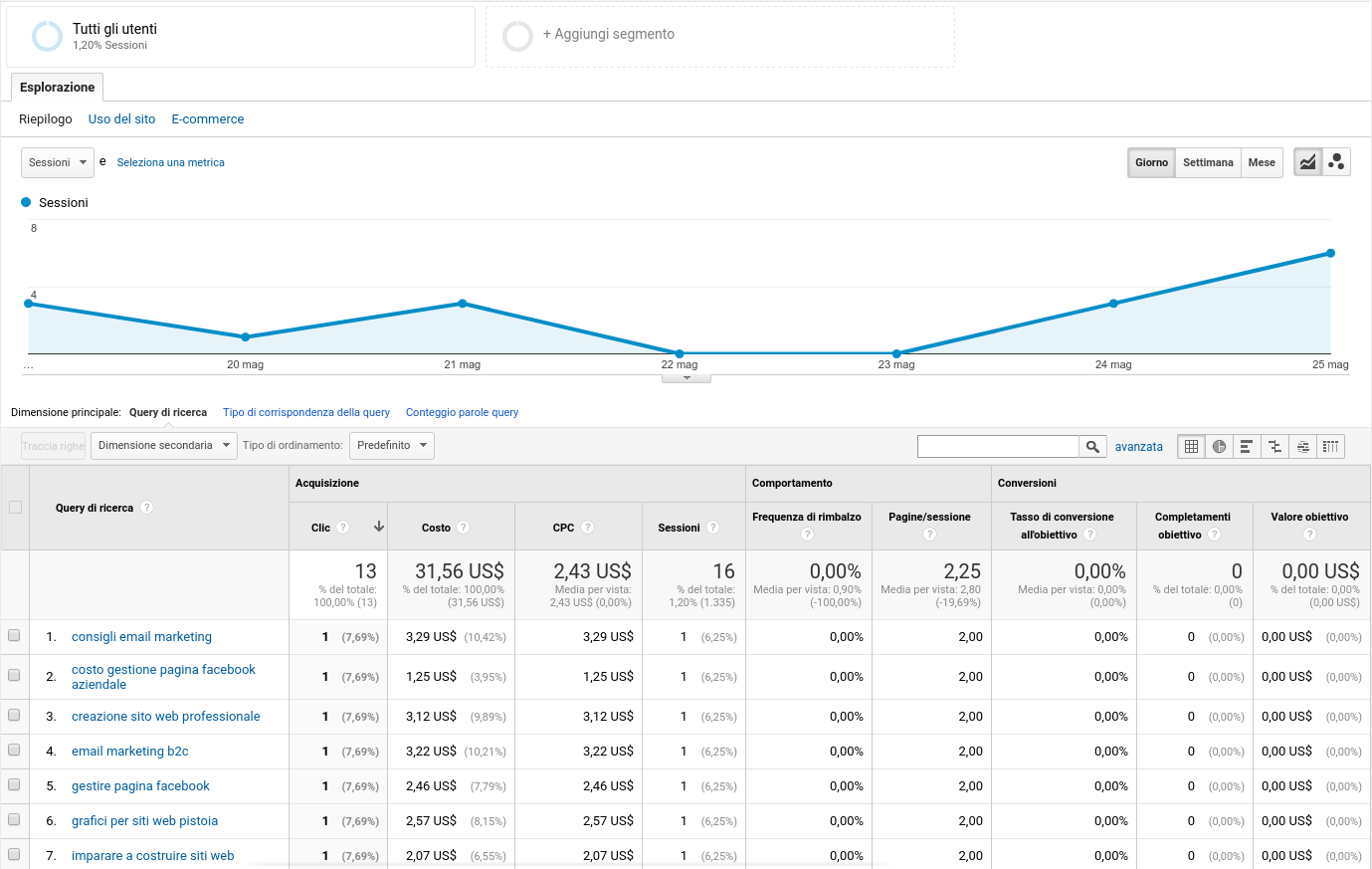Choose Conteggio parole query dimension

pyautogui.click(x=462, y=412)
